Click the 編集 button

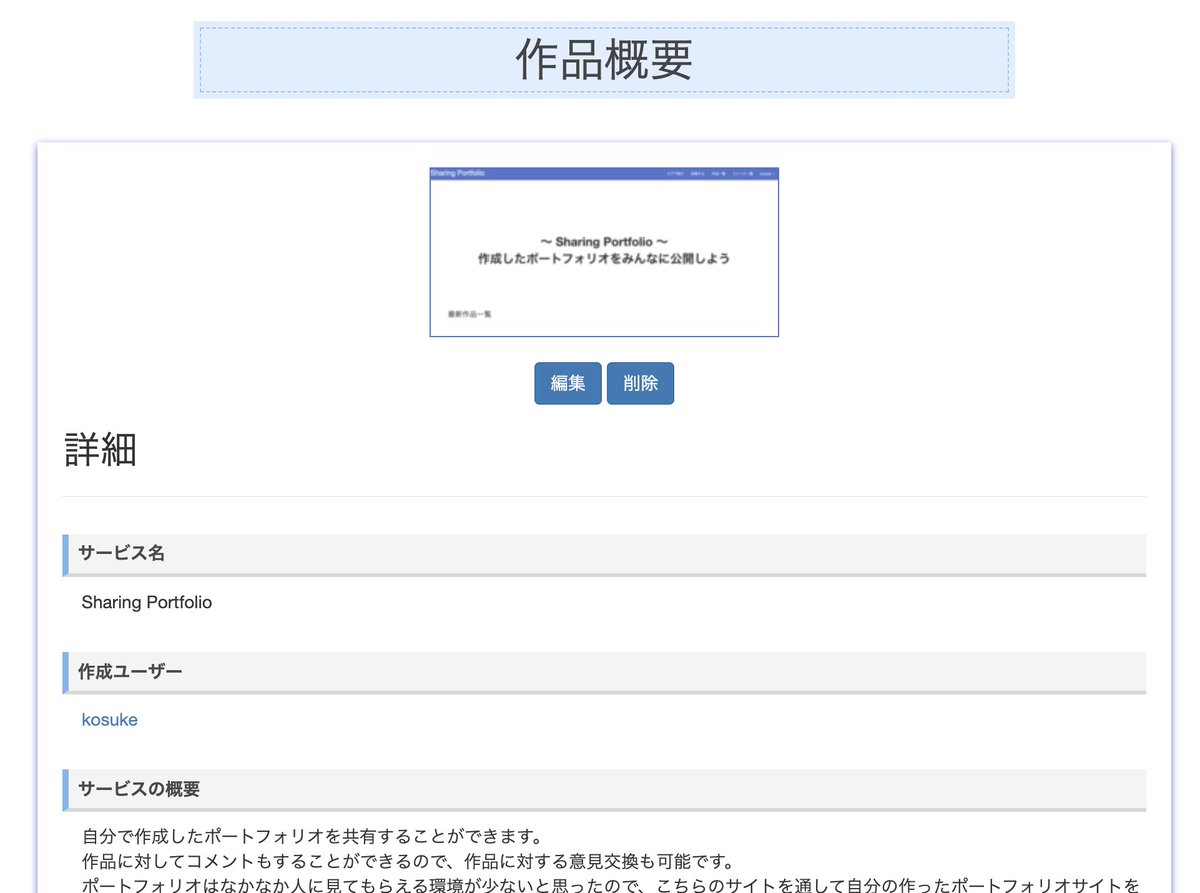[x=568, y=383]
